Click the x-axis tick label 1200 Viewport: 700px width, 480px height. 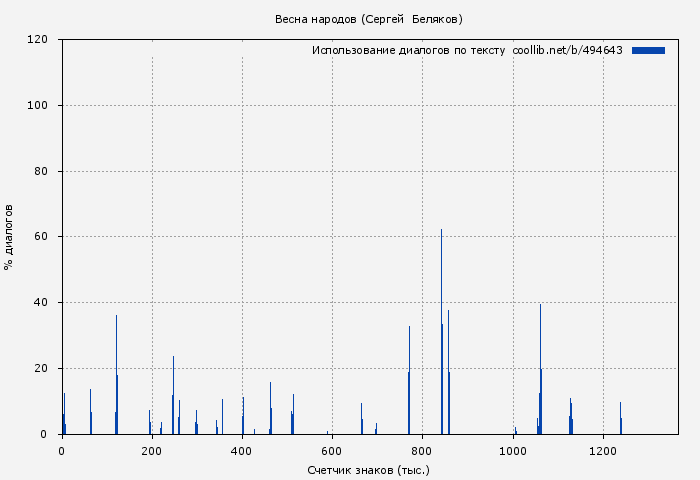[x=602, y=451]
